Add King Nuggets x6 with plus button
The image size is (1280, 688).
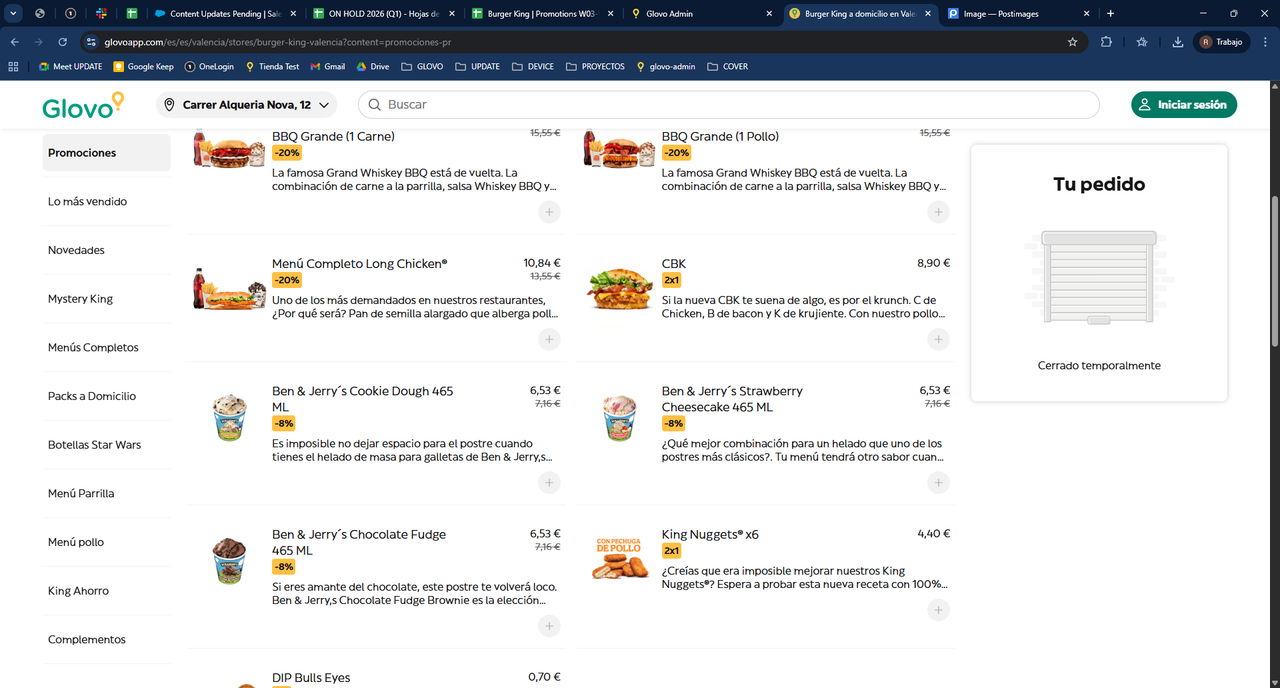pyautogui.click(x=938, y=610)
